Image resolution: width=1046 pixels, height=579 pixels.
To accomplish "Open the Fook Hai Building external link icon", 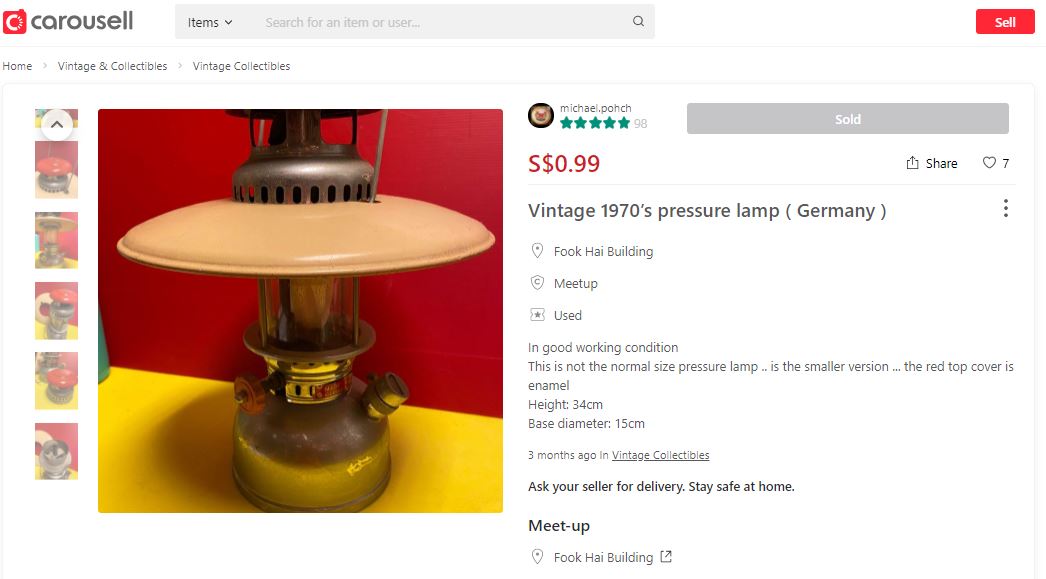I will coord(666,556).
